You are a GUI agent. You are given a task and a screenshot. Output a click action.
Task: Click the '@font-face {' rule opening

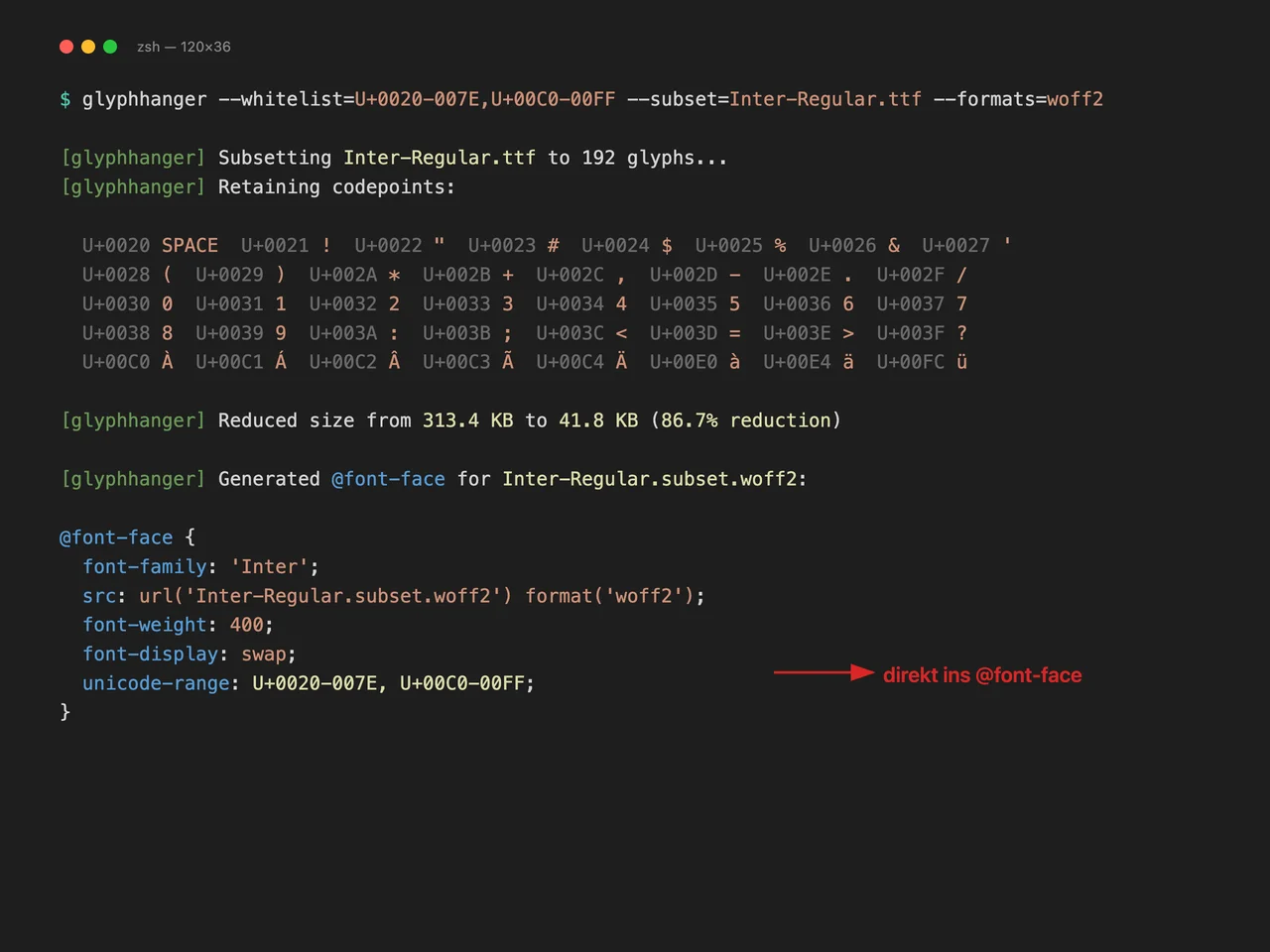128,537
